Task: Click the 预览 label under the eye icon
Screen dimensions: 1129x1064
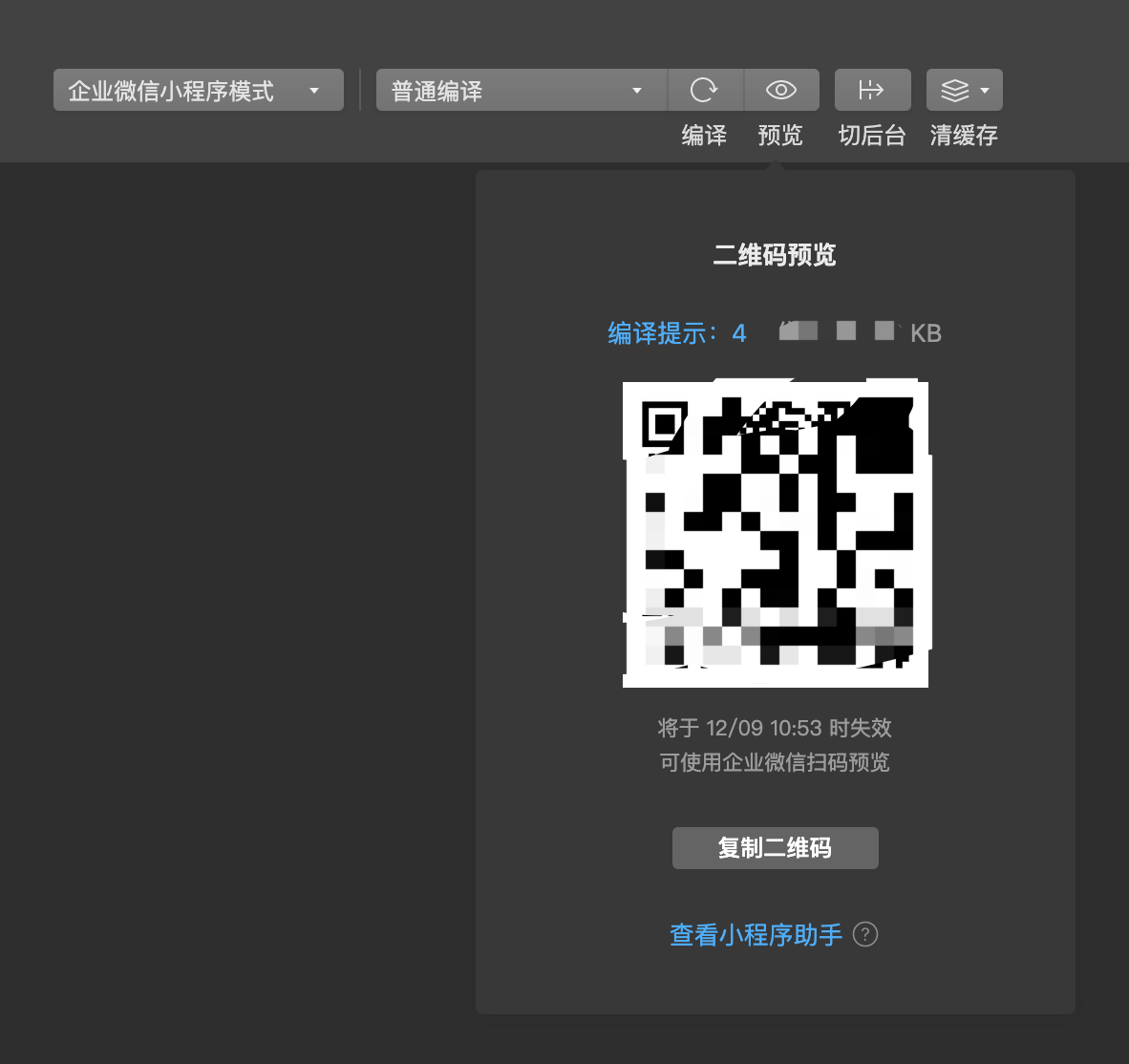Action: click(780, 136)
